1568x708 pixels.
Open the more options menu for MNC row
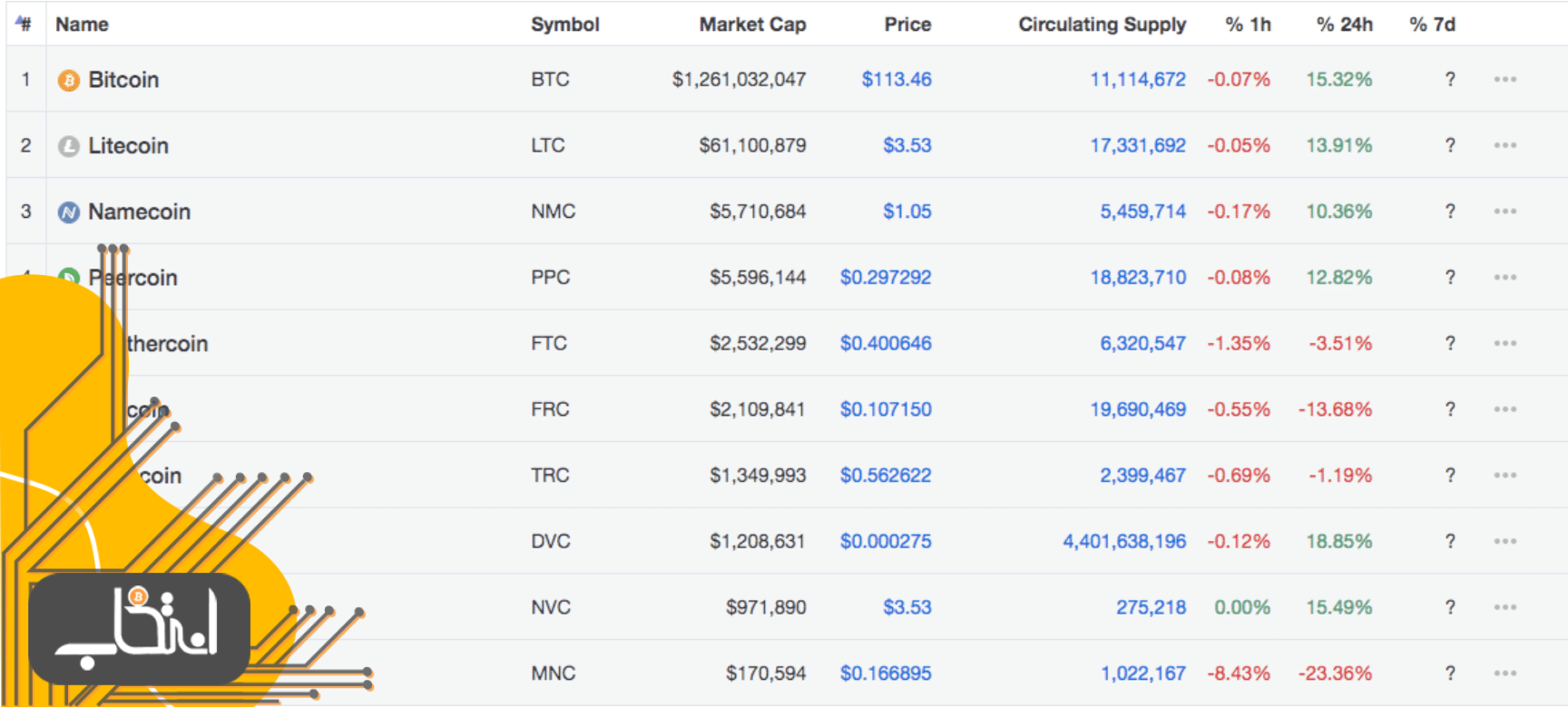[1505, 674]
